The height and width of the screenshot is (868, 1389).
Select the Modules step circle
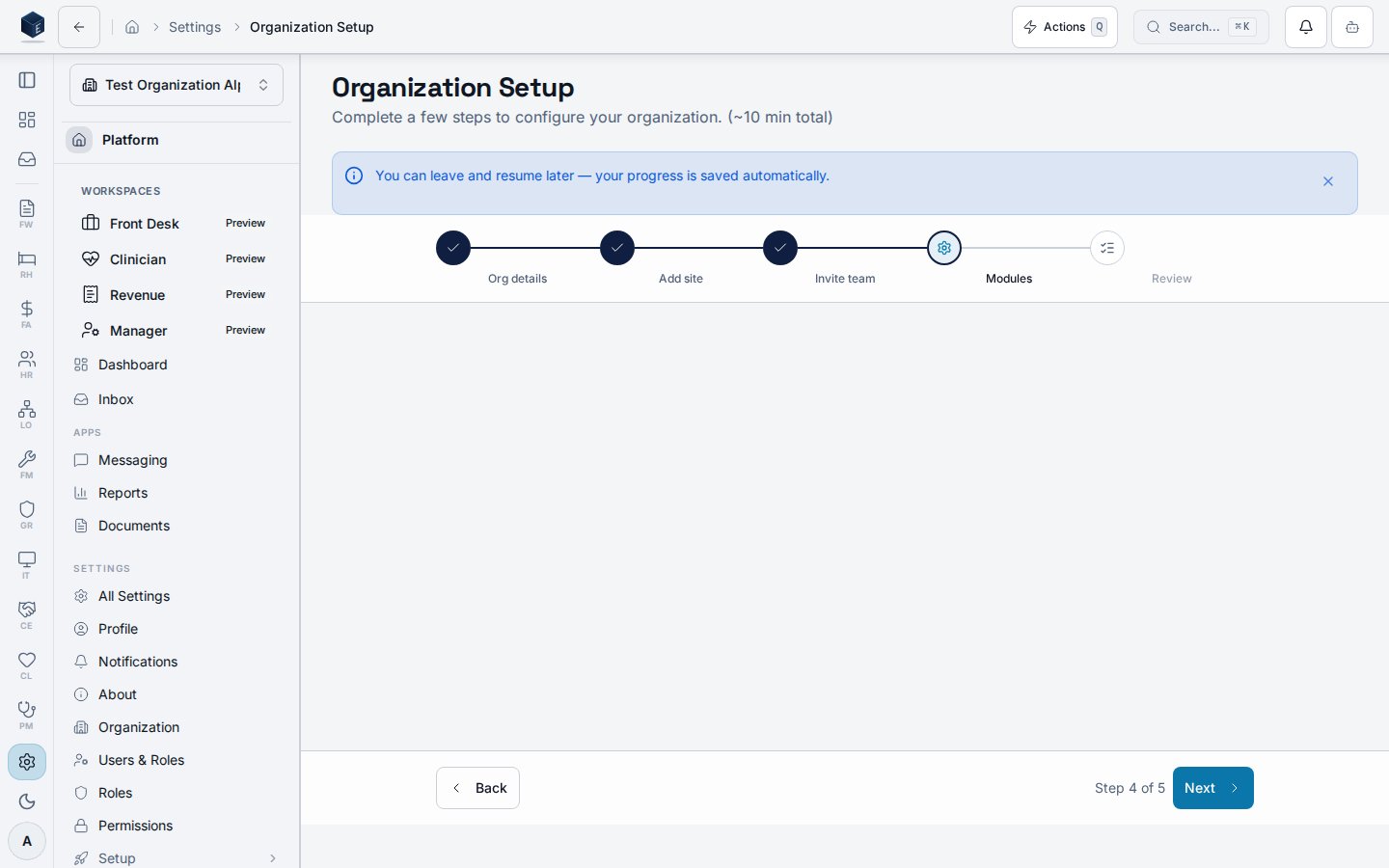coord(944,248)
